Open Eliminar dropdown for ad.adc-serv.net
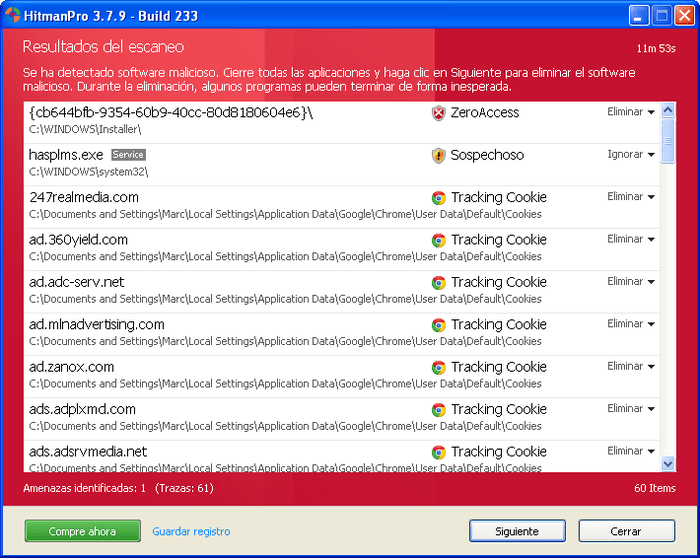Viewport: 700px width, 558px height. [x=631, y=281]
